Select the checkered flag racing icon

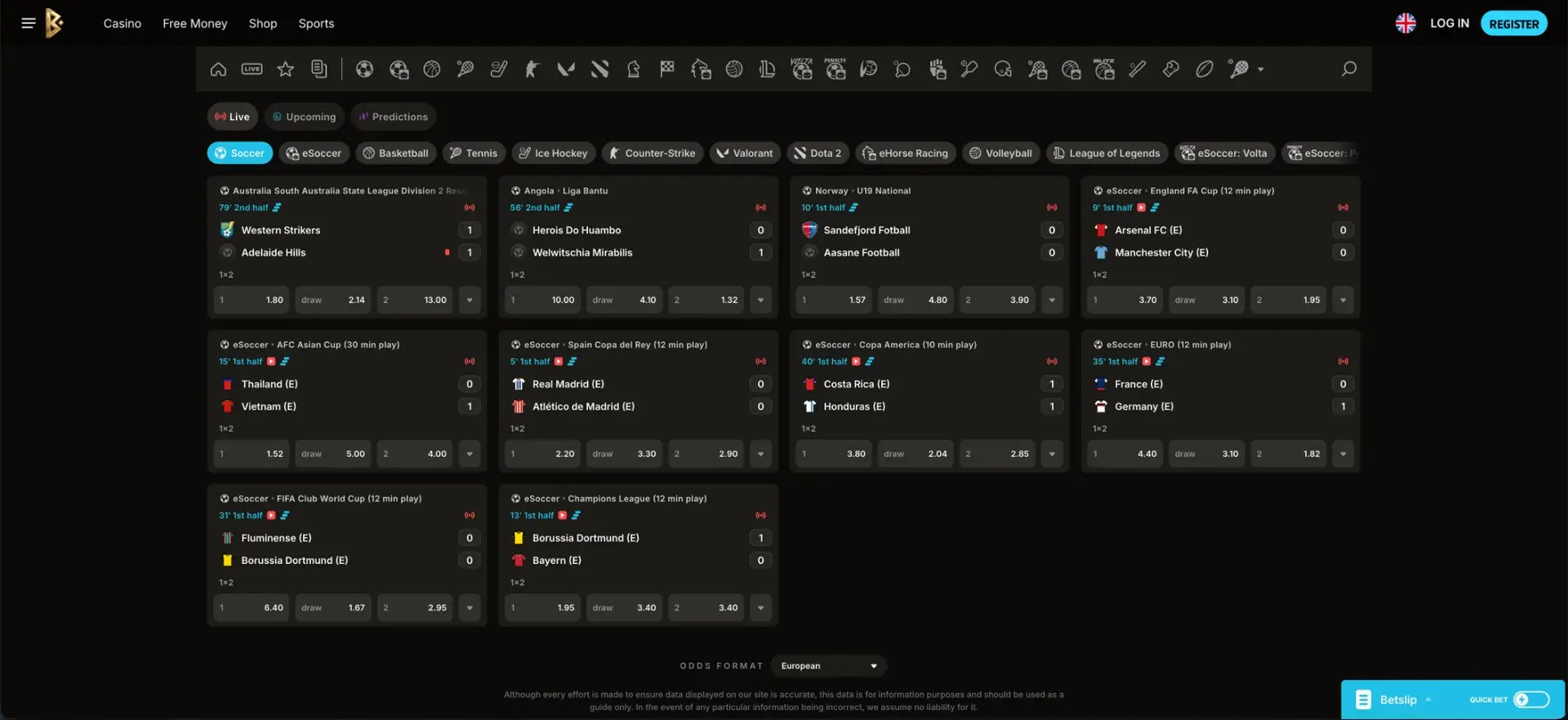(x=666, y=69)
